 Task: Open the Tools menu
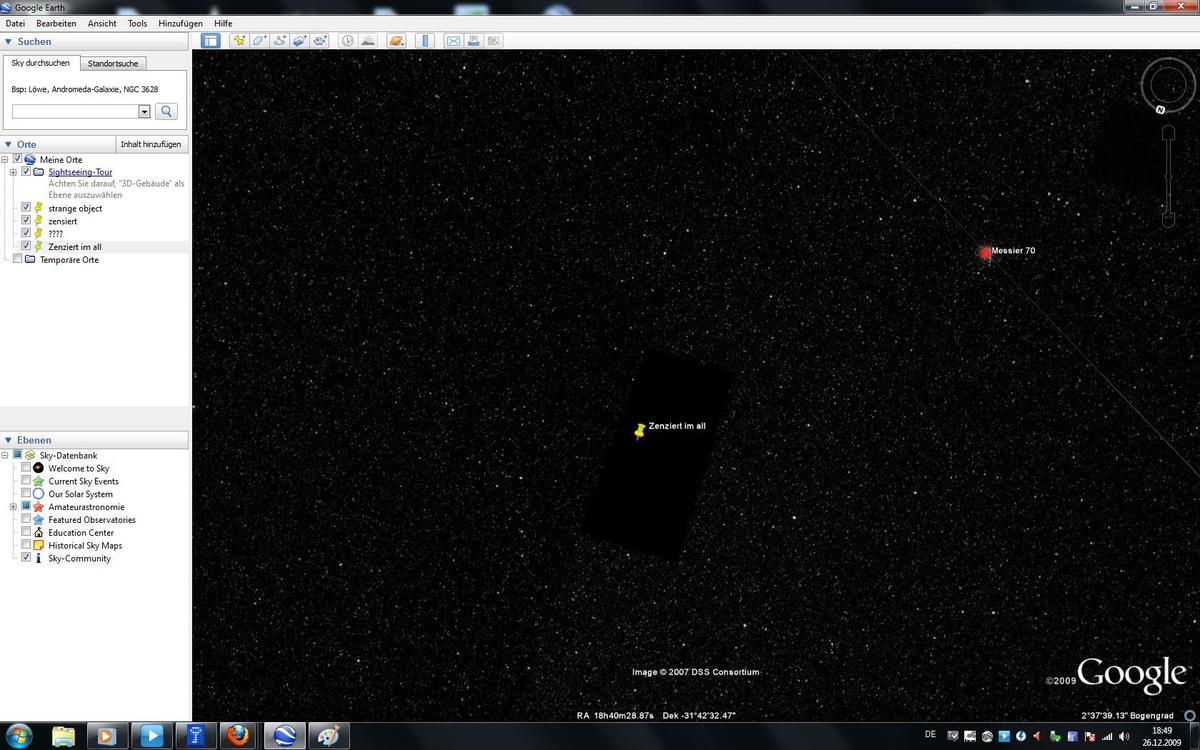click(137, 23)
